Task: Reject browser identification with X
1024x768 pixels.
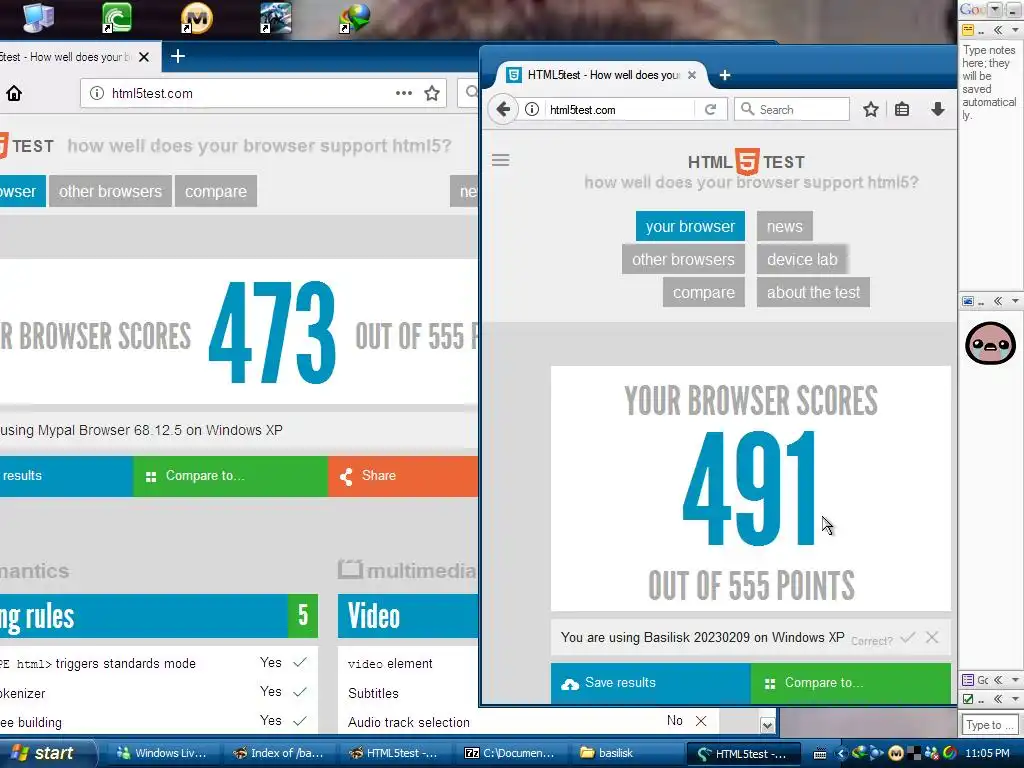Action: pos(932,637)
